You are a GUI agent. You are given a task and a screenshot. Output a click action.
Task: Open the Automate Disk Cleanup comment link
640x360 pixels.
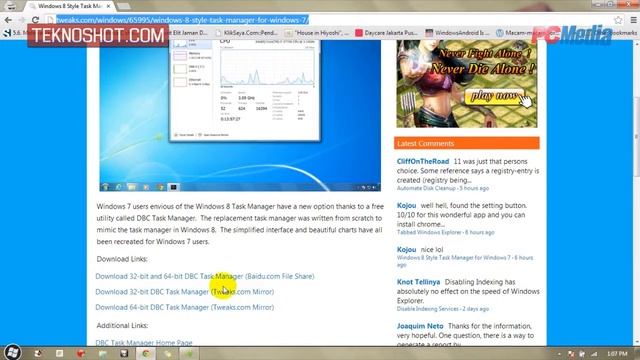pos(426,188)
